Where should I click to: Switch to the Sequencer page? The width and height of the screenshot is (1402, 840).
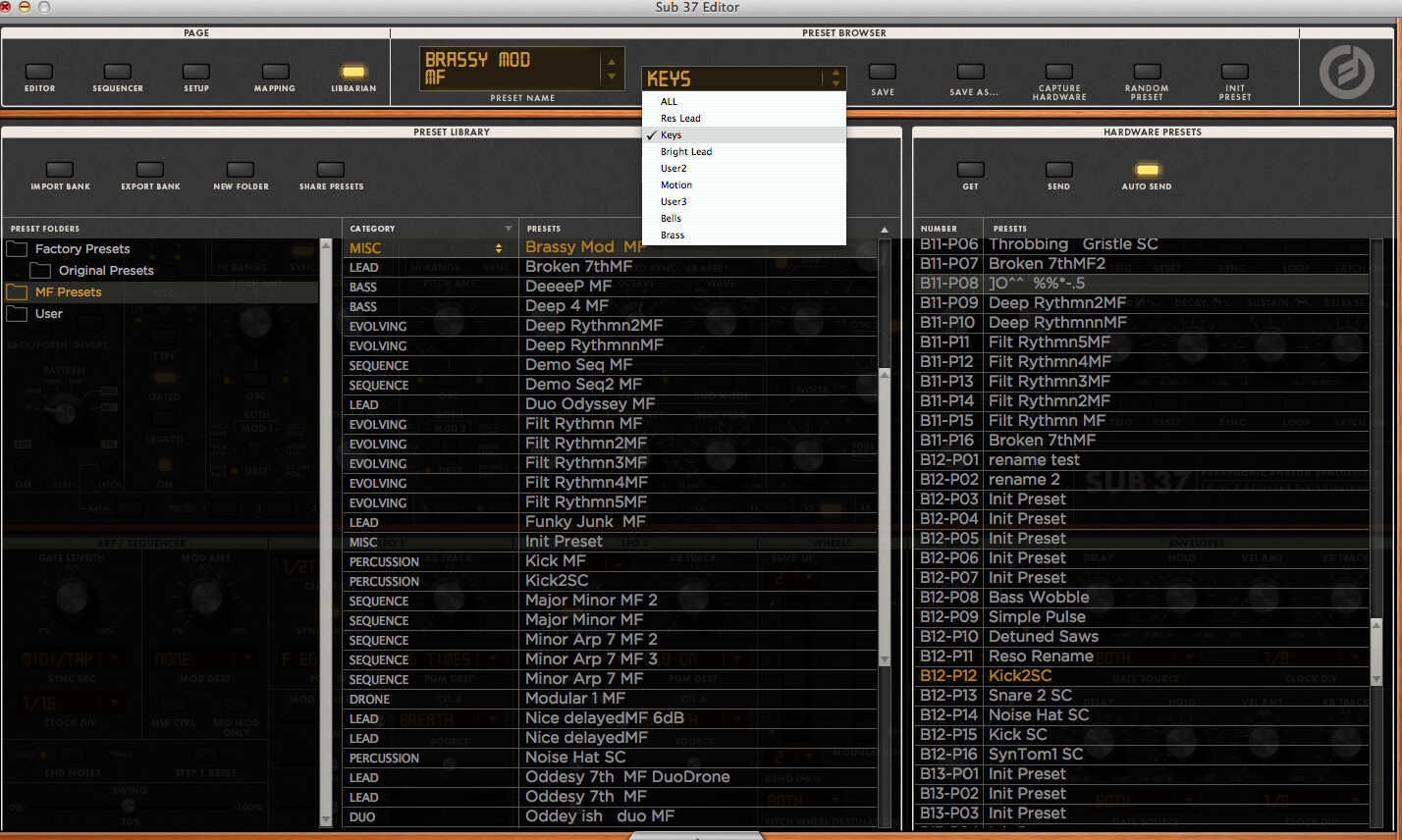click(118, 72)
